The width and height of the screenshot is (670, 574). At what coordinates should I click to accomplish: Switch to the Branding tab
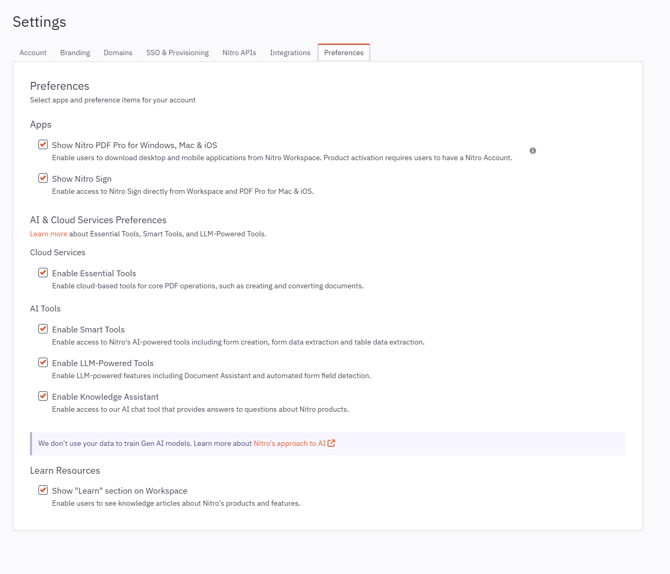75,53
